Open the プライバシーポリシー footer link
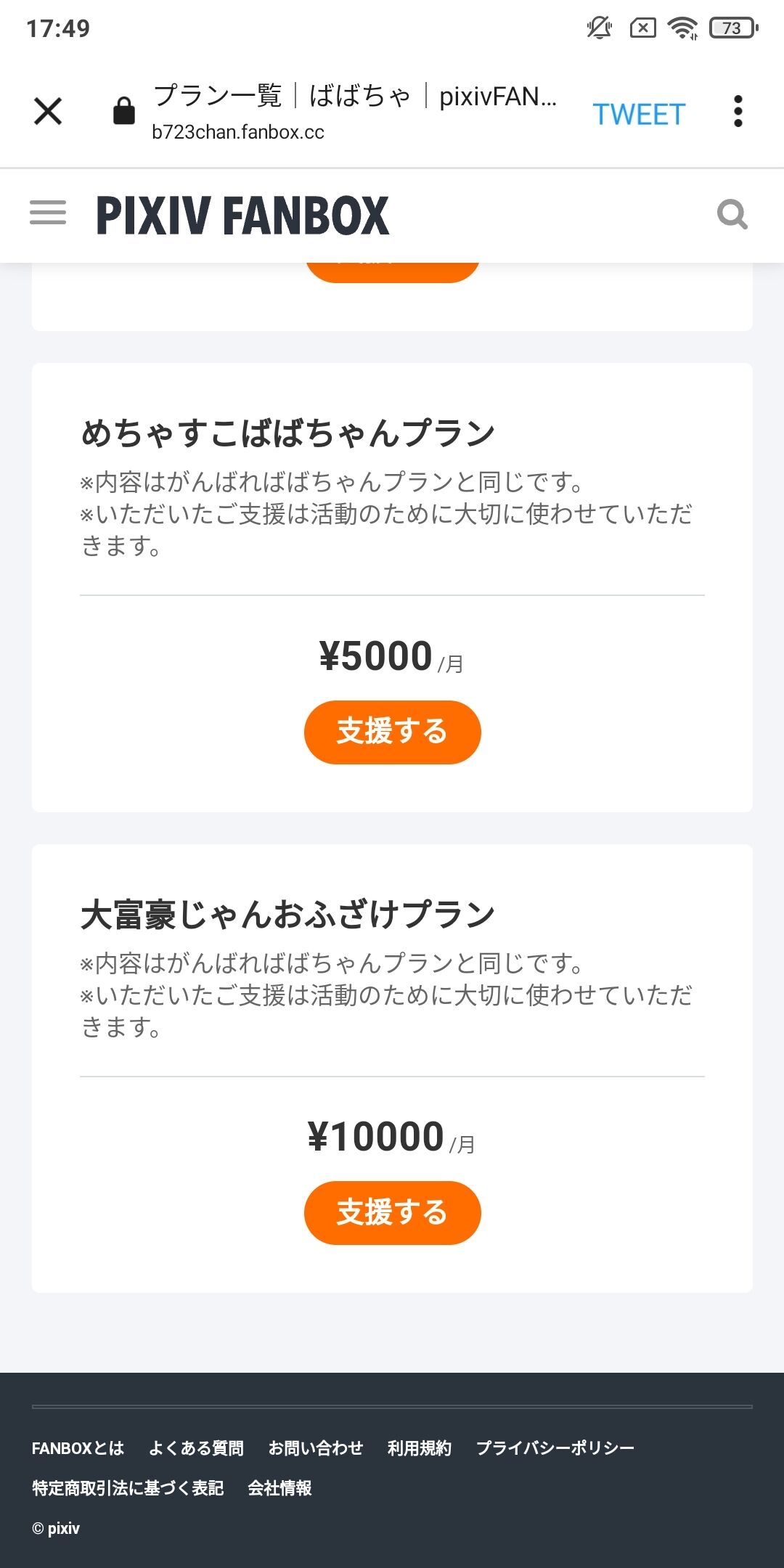Viewport: 784px width, 1568px height. 555,1448
